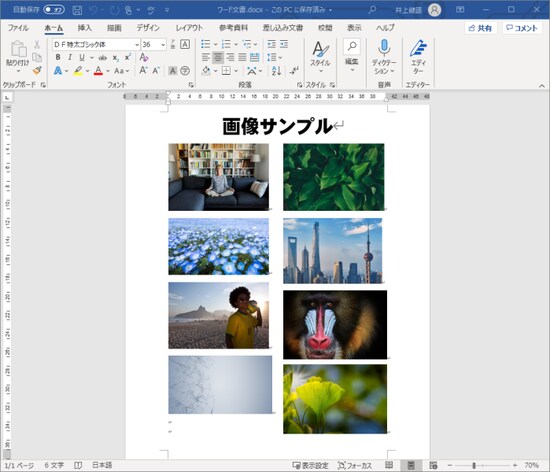The height and width of the screenshot is (472, 550).
Task: Switch to the 挿入 tab
Action: pyautogui.click(x=85, y=28)
